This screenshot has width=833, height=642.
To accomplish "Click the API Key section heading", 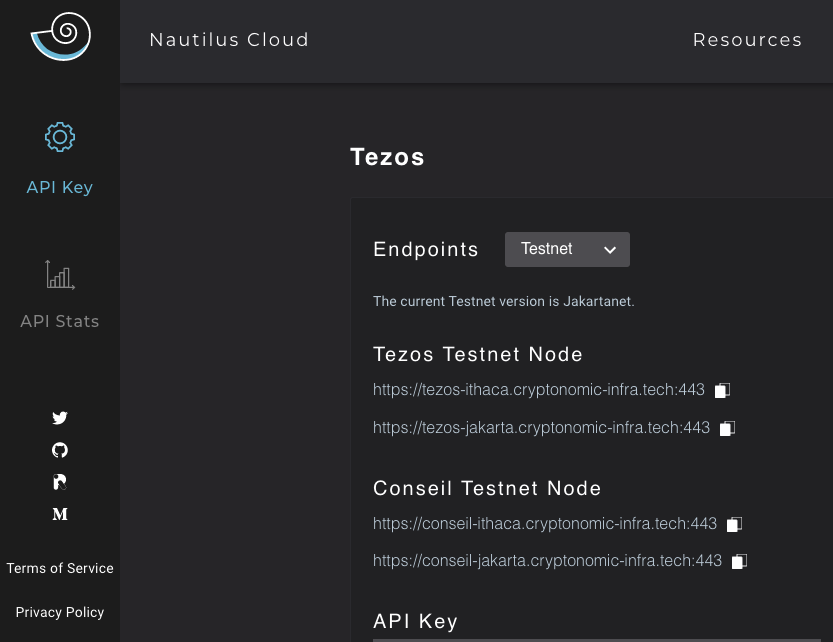I will [x=415, y=621].
